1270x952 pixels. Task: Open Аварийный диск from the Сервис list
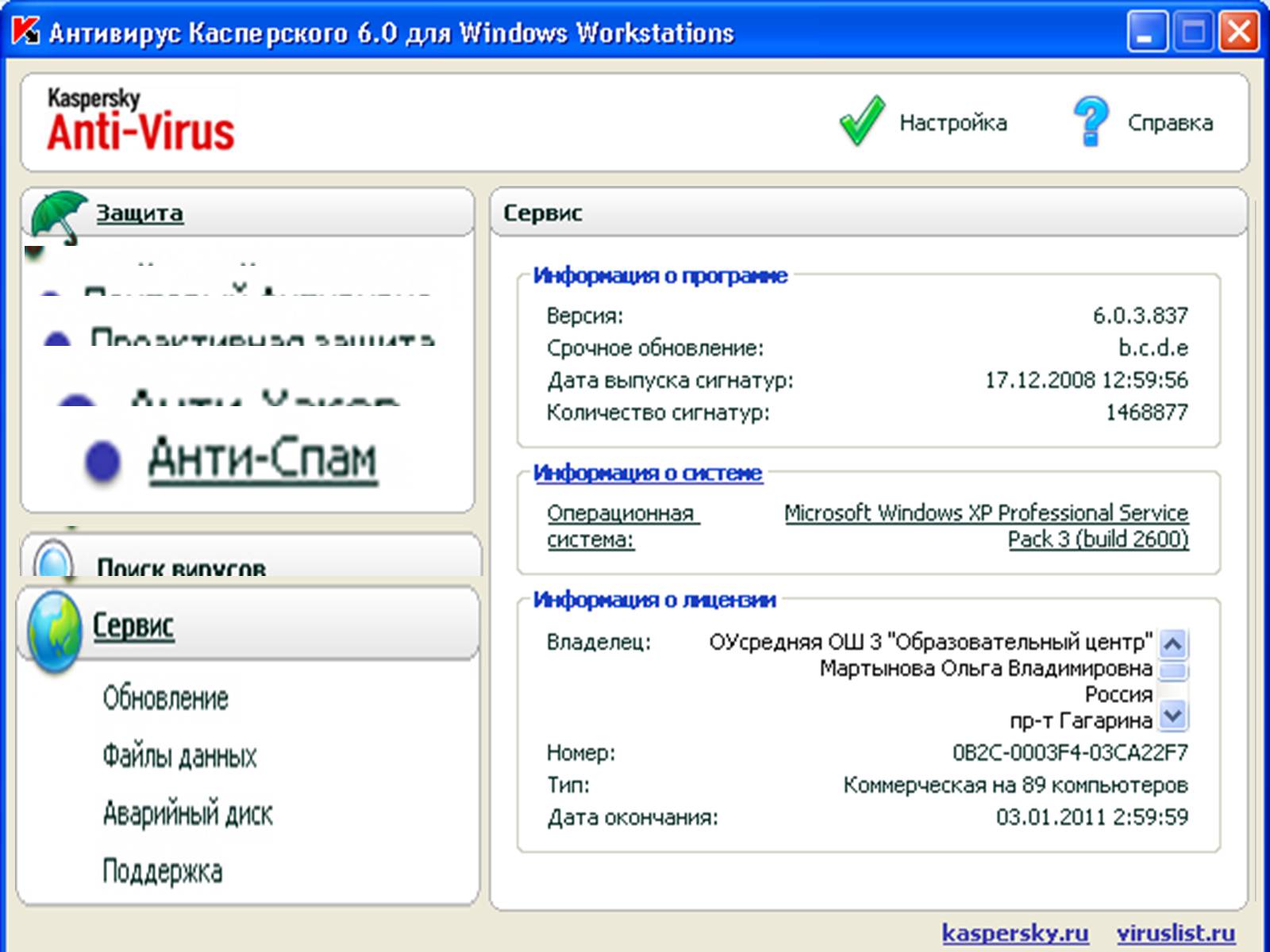[x=187, y=814]
